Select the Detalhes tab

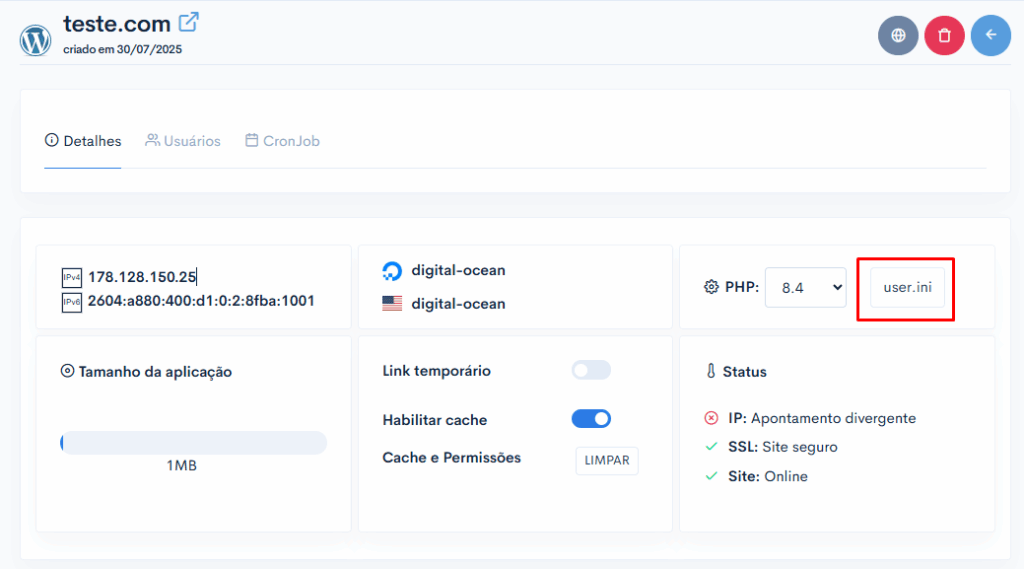point(83,141)
